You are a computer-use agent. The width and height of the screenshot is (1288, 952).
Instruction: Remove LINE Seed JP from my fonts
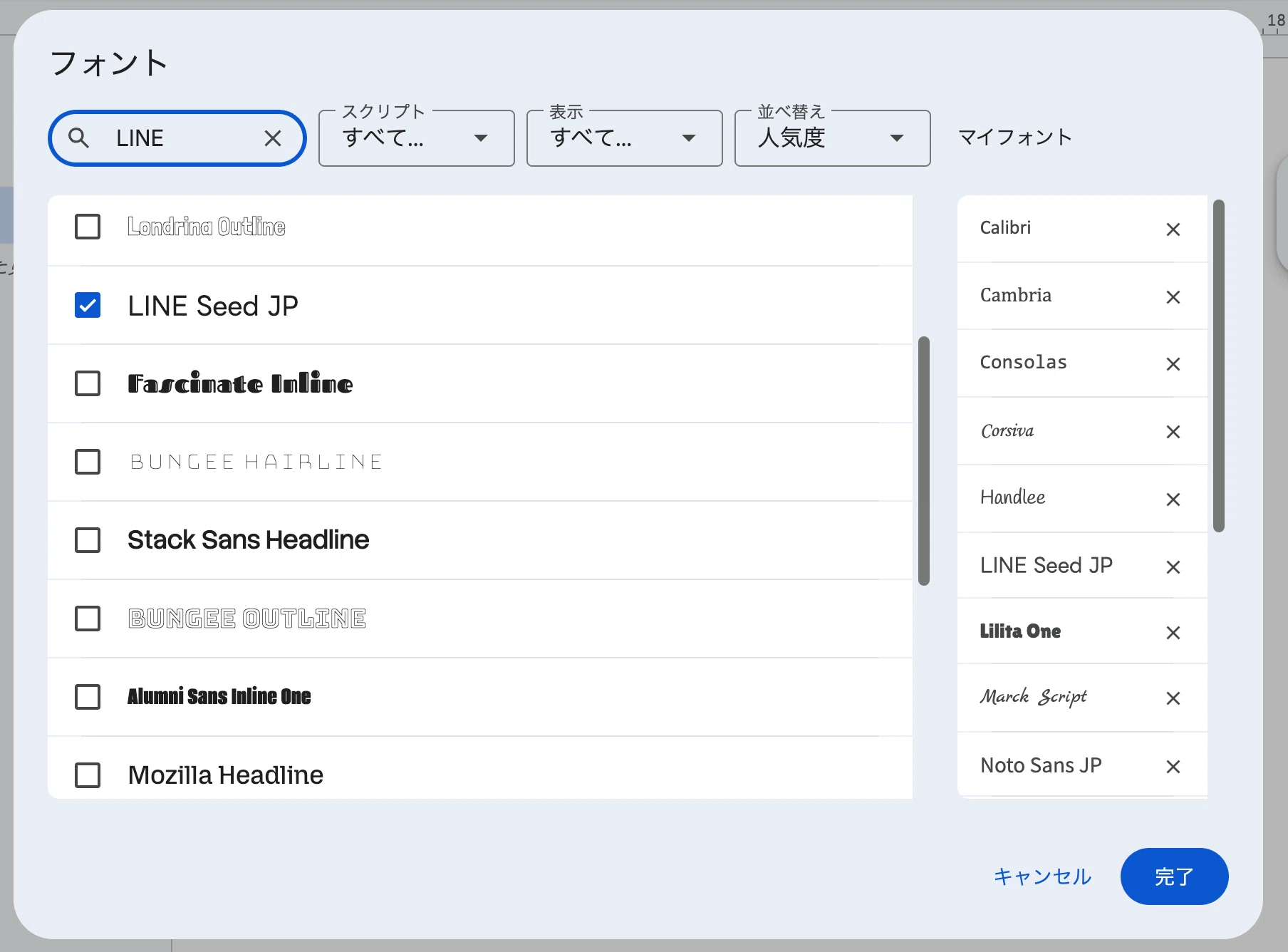point(1173,567)
